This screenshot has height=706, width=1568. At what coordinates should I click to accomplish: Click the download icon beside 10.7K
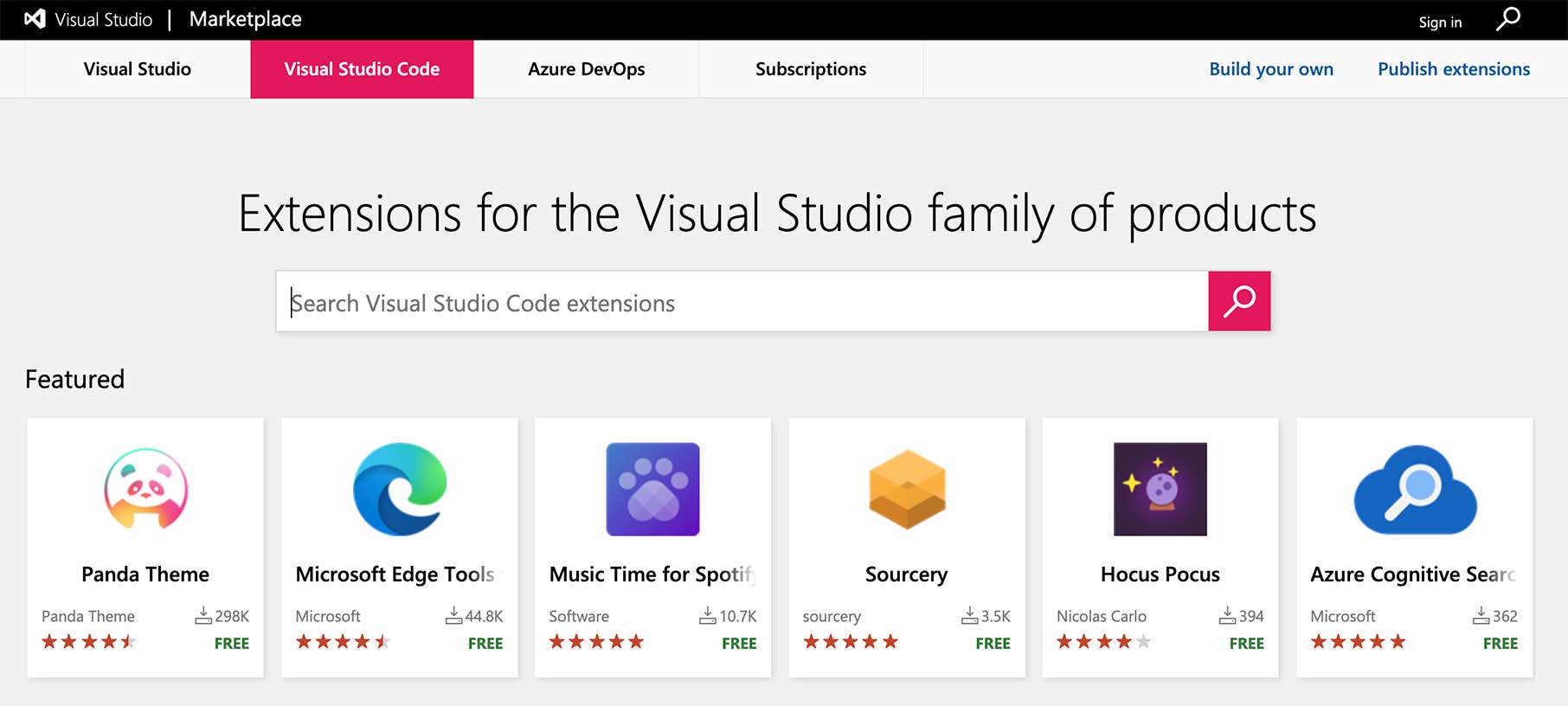pyautogui.click(x=708, y=616)
